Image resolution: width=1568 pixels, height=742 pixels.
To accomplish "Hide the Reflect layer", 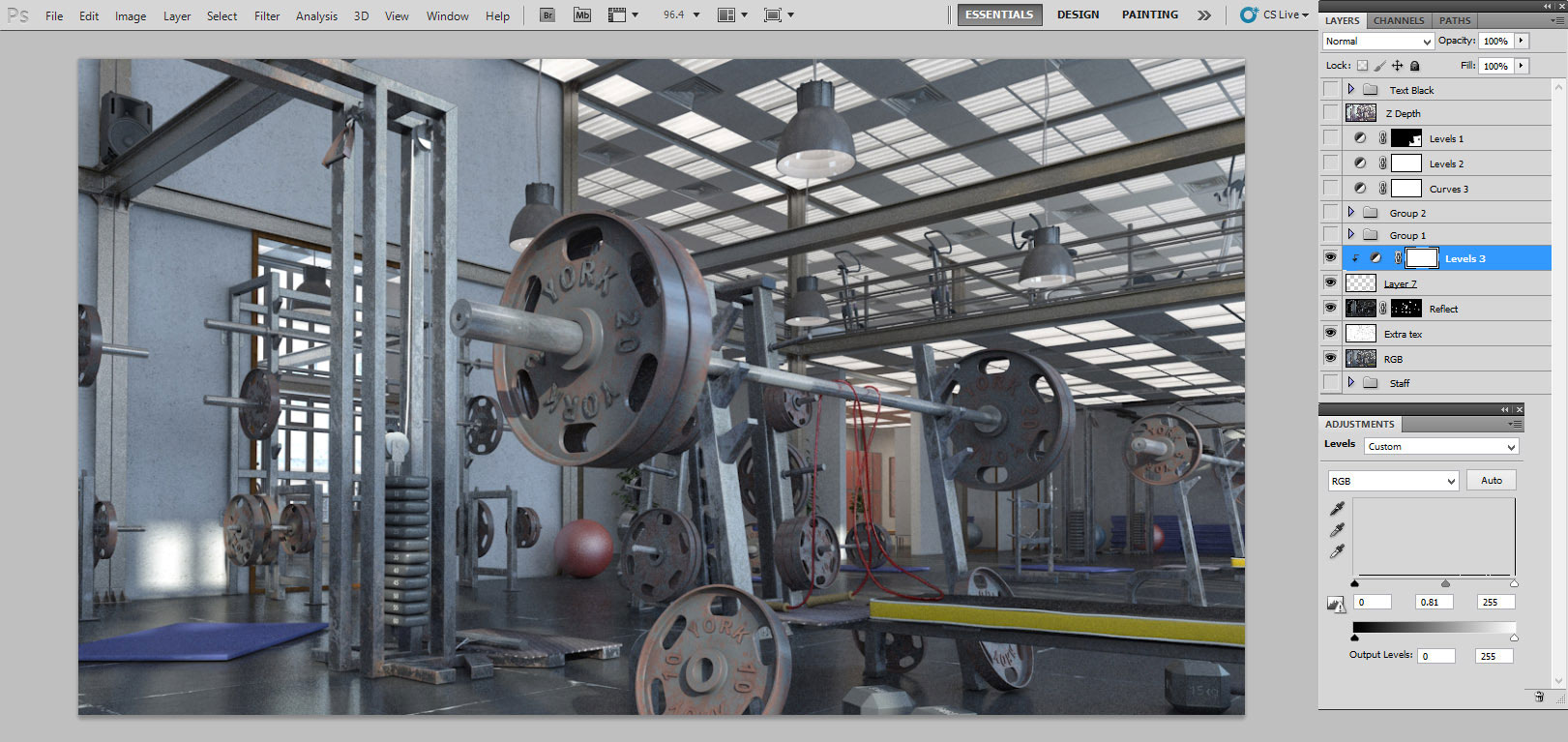I will click(1331, 308).
